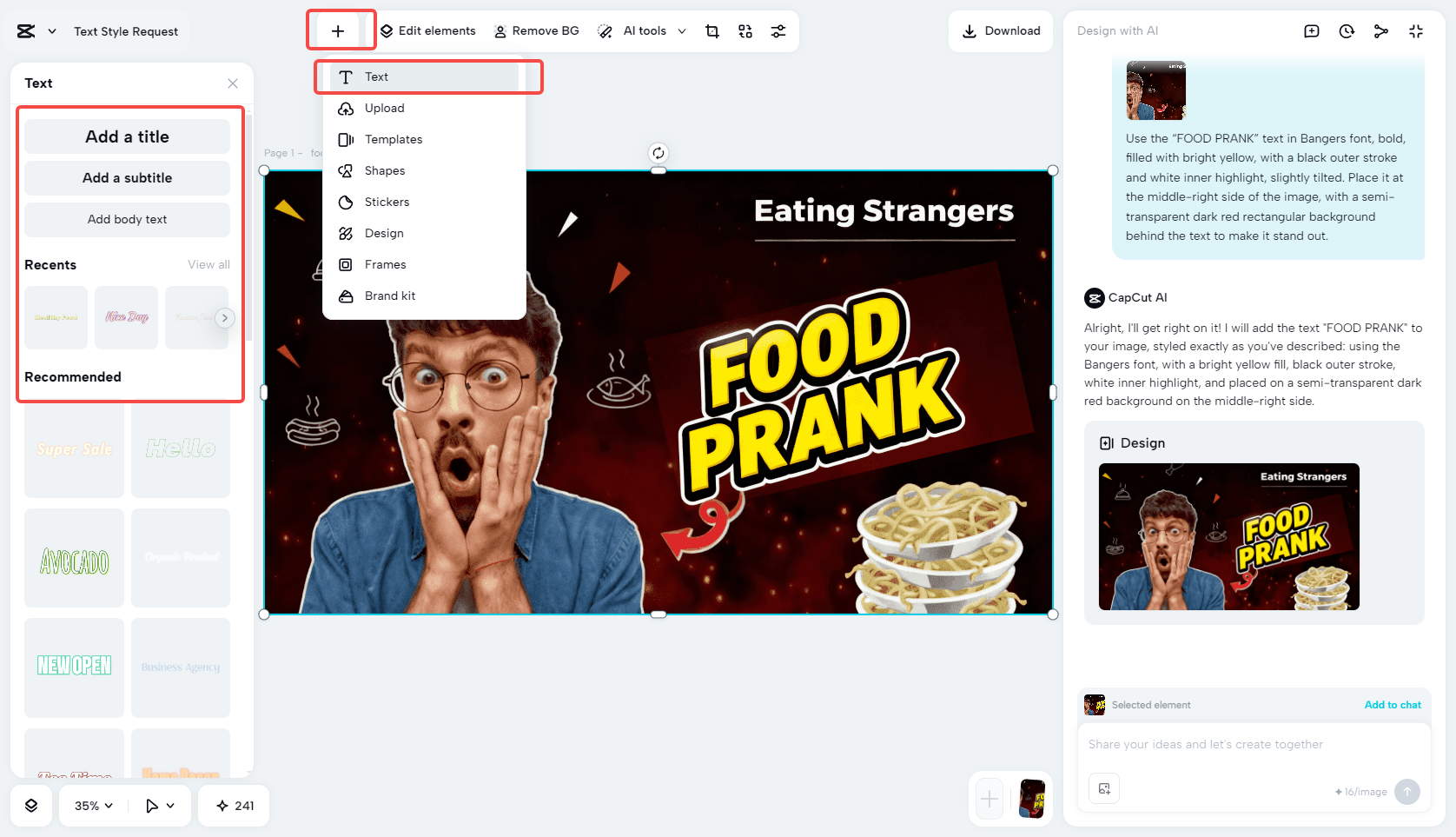1456x837 pixels.
Task: Start a new chat in Design with AI panel
Action: click(x=1312, y=30)
